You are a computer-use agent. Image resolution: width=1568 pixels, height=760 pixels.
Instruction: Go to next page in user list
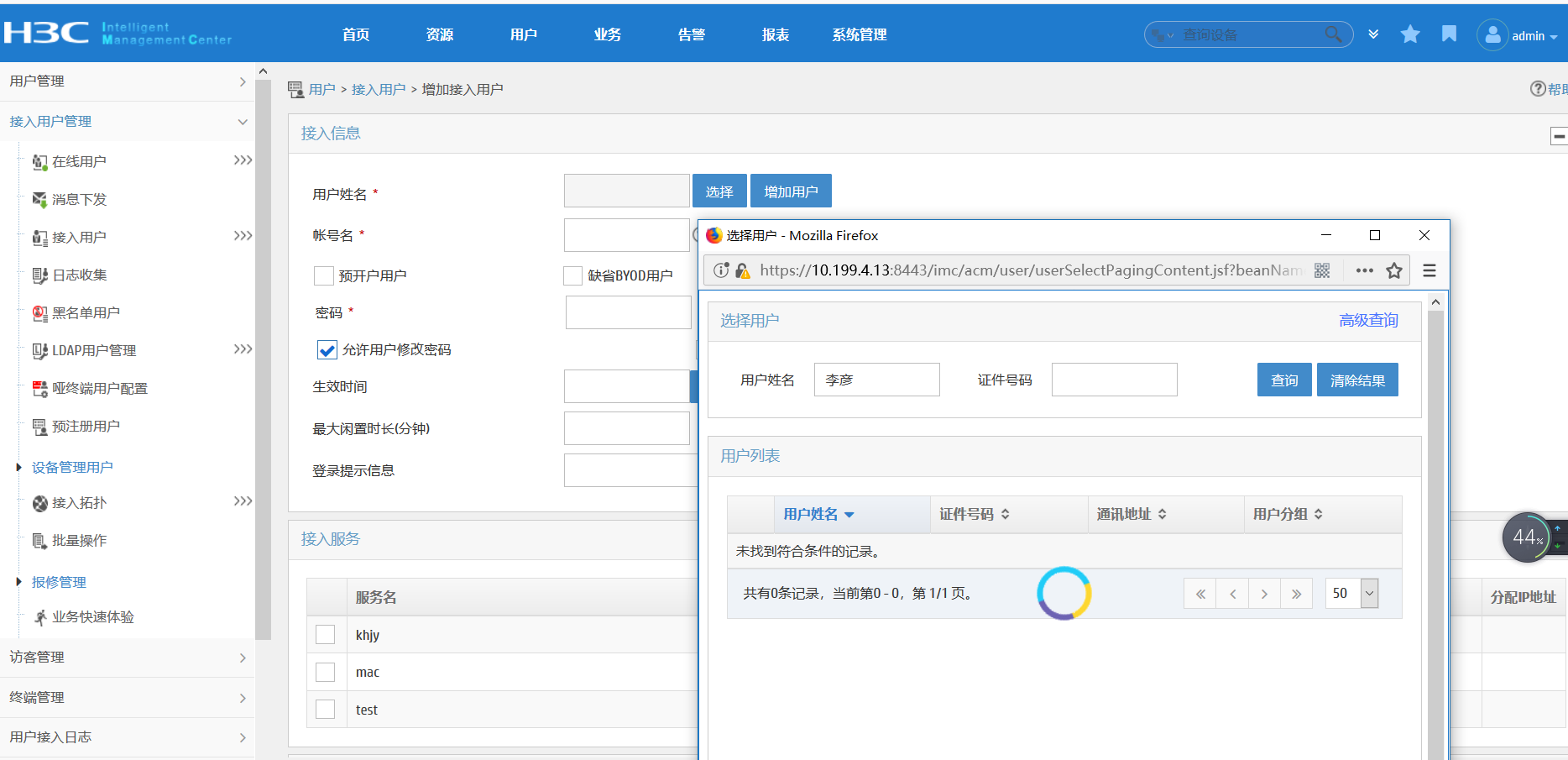[x=1264, y=594]
